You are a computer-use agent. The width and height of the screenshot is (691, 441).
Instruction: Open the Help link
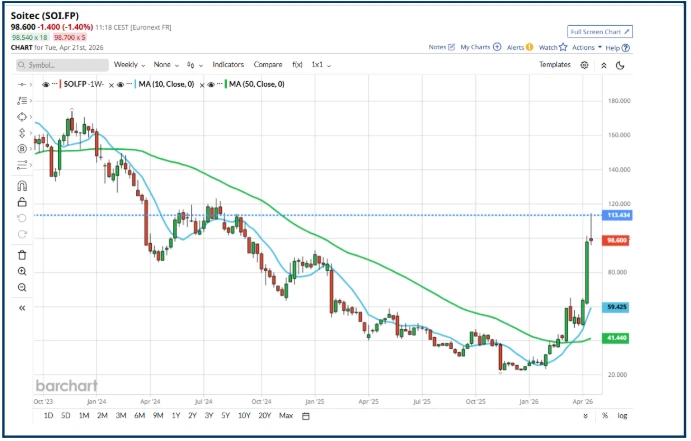pos(617,48)
